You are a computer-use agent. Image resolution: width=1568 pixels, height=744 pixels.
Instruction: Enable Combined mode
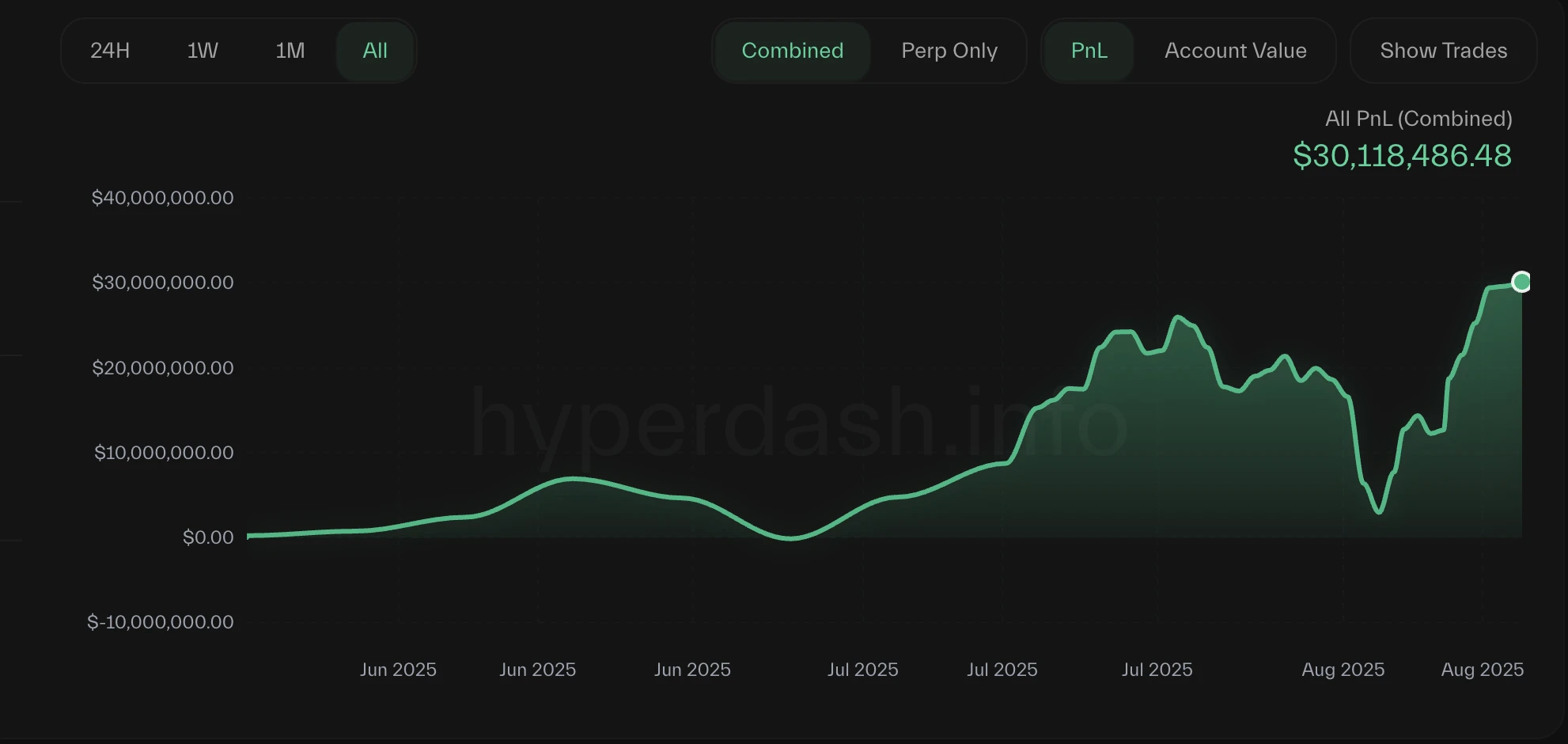[792, 50]
